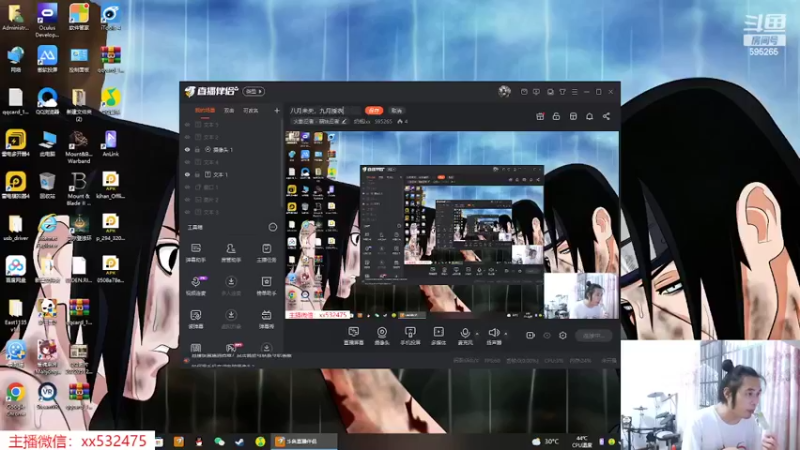Open the gift box icon with red dot
Image resolution: width=800 pixels, height=450 pixels.
tap(540, 116)
